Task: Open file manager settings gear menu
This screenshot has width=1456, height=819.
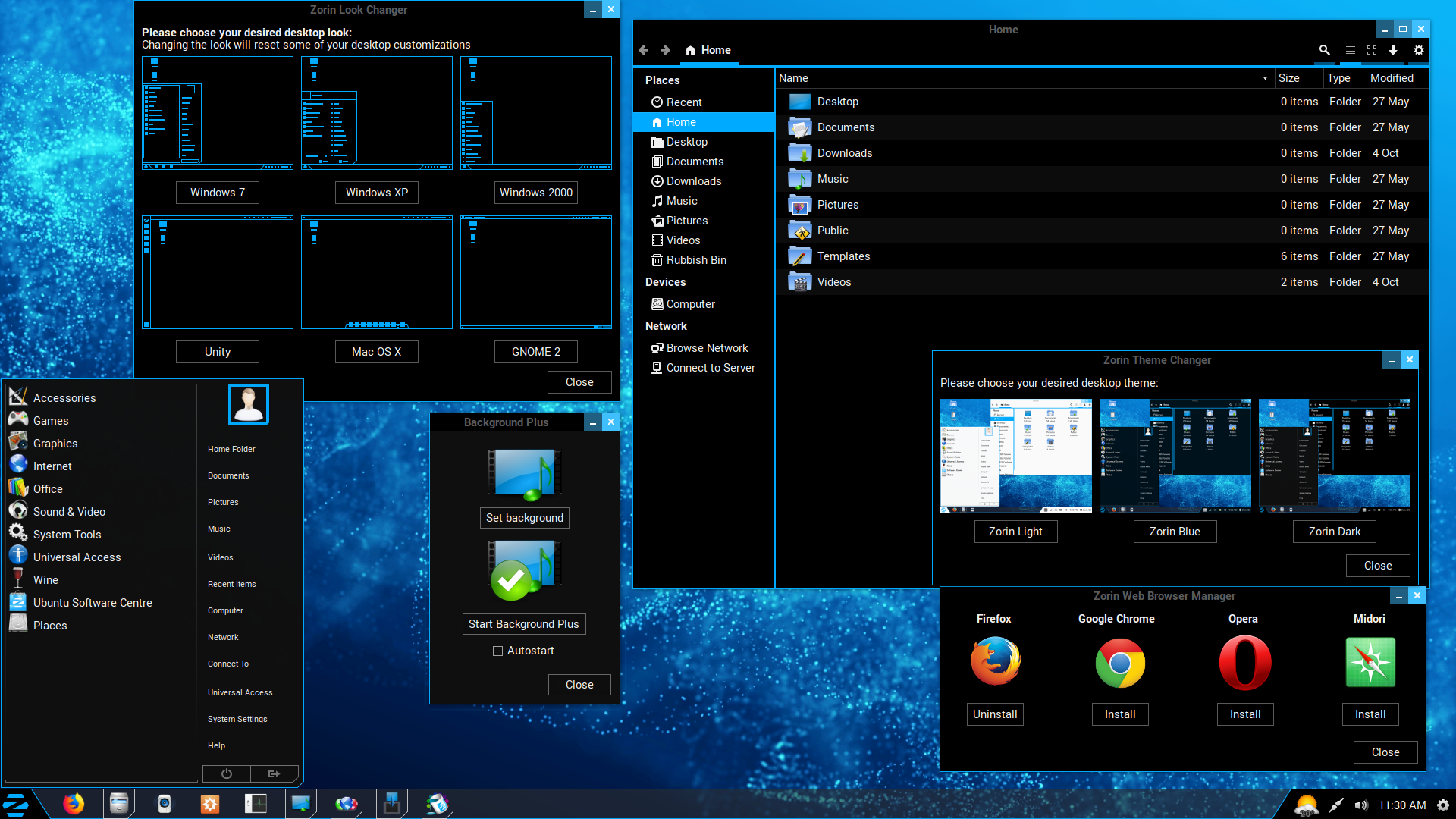Action: coord(1418,50)
